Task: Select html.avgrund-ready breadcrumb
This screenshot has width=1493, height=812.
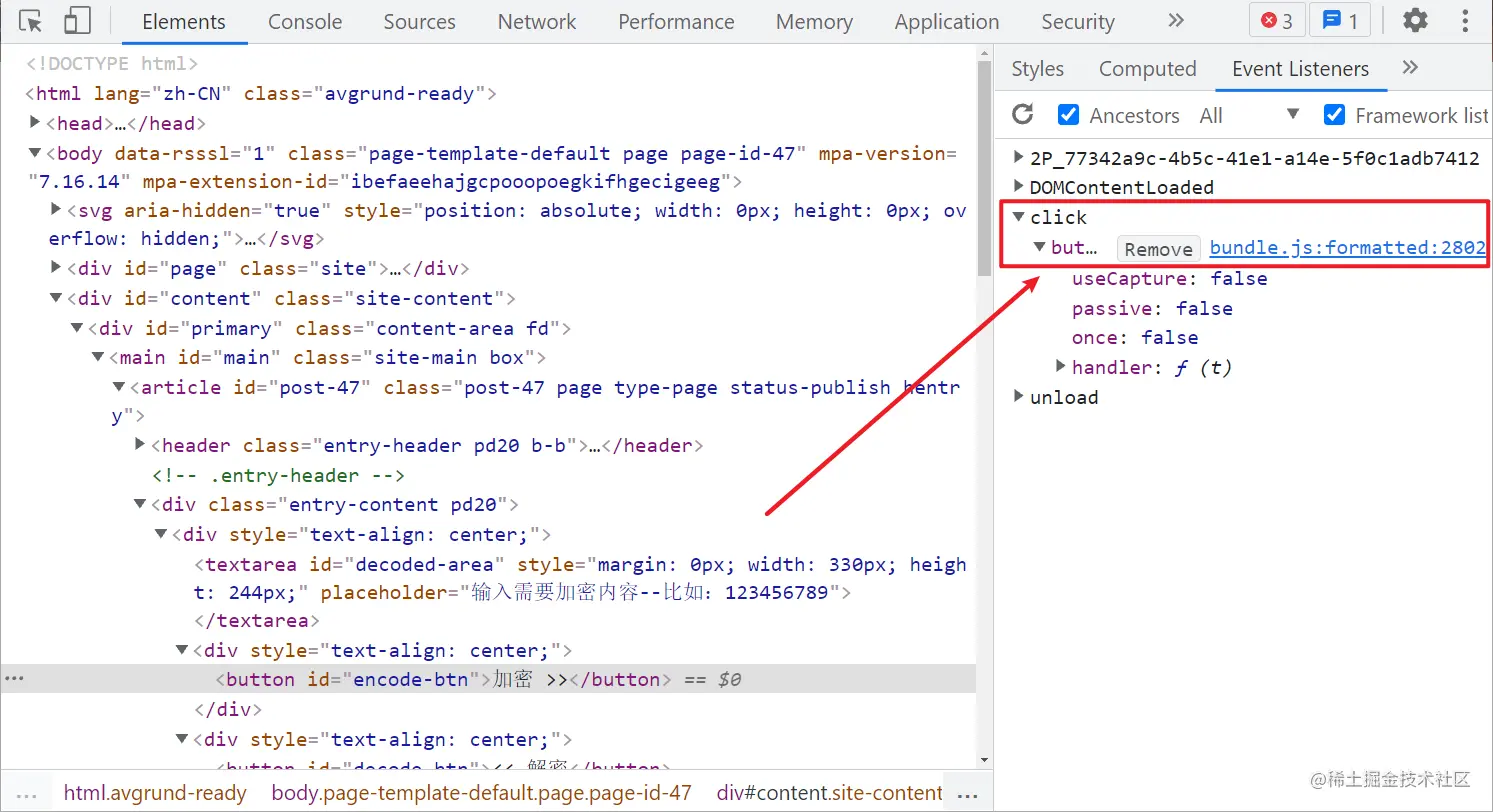Action: (x=155, y=794)
